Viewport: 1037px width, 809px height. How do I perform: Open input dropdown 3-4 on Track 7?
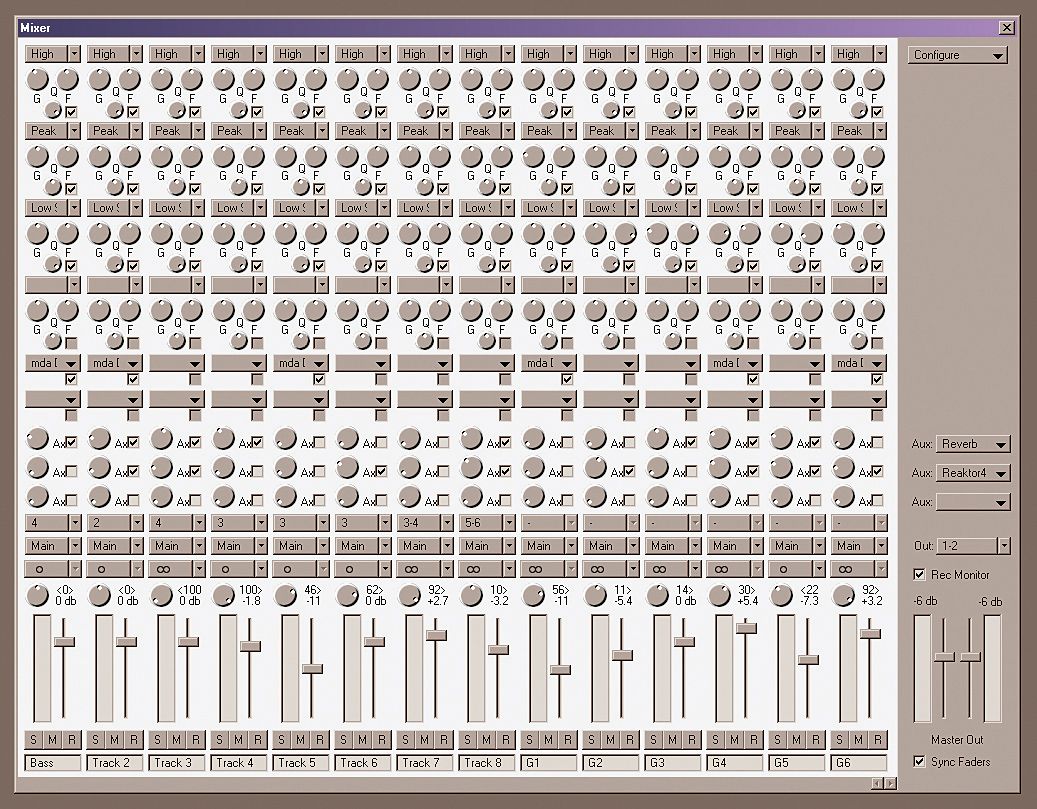tap(425, 523)
